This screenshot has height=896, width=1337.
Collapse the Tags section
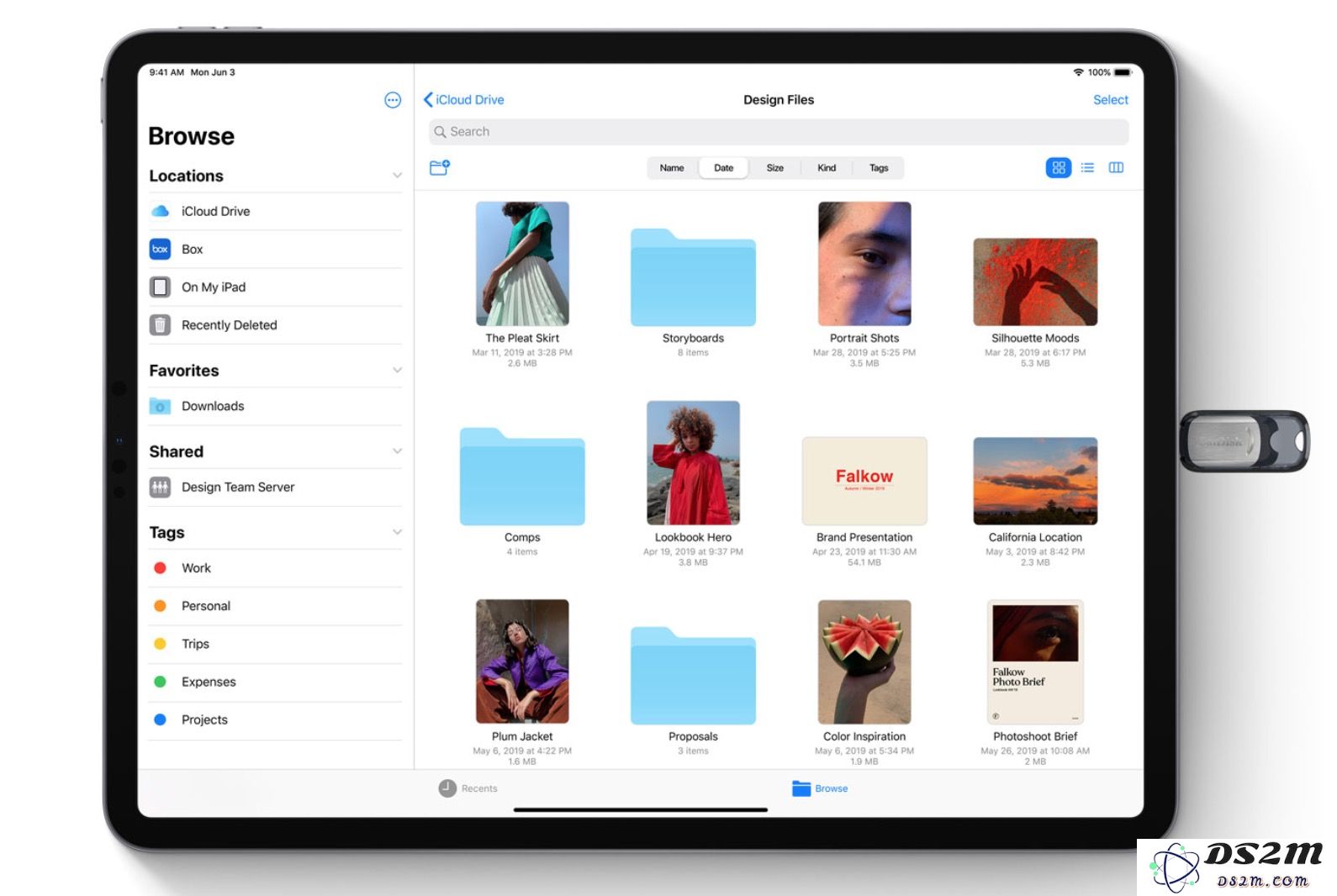click(x=397, y=532)
